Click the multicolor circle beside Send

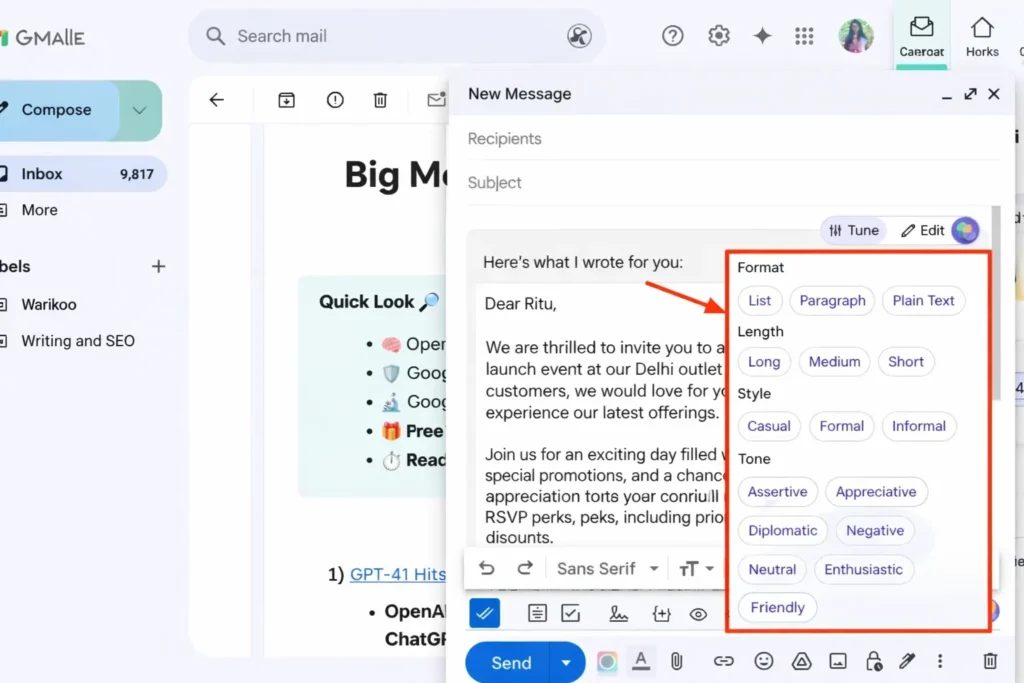607,662
